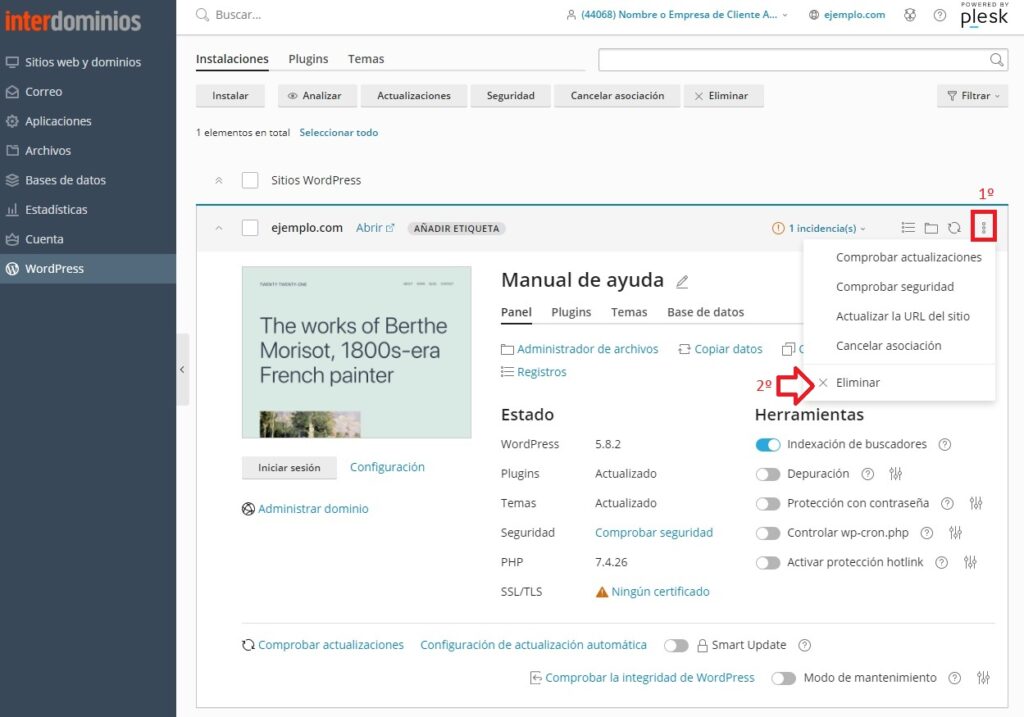Toggle the Smart Update switch
The image size is (1024, 717).
click(x=676, y=645)
